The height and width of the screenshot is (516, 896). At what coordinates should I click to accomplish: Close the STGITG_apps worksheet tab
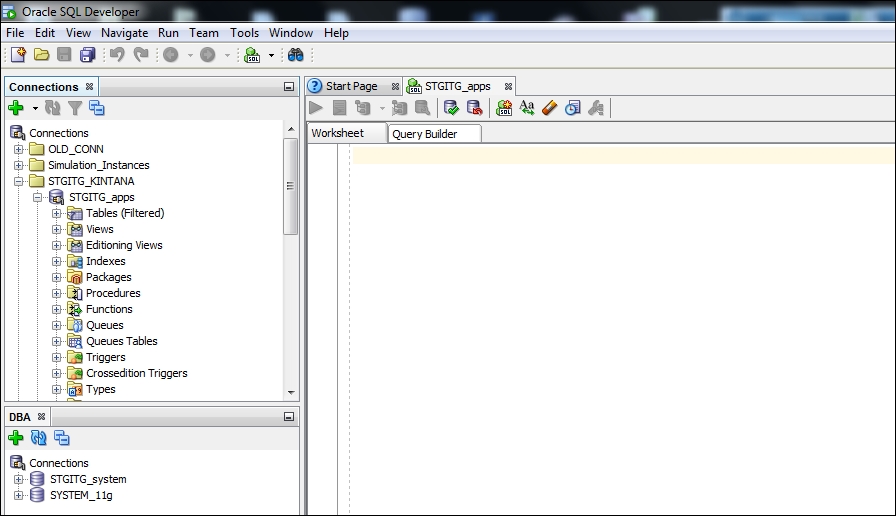508,86
